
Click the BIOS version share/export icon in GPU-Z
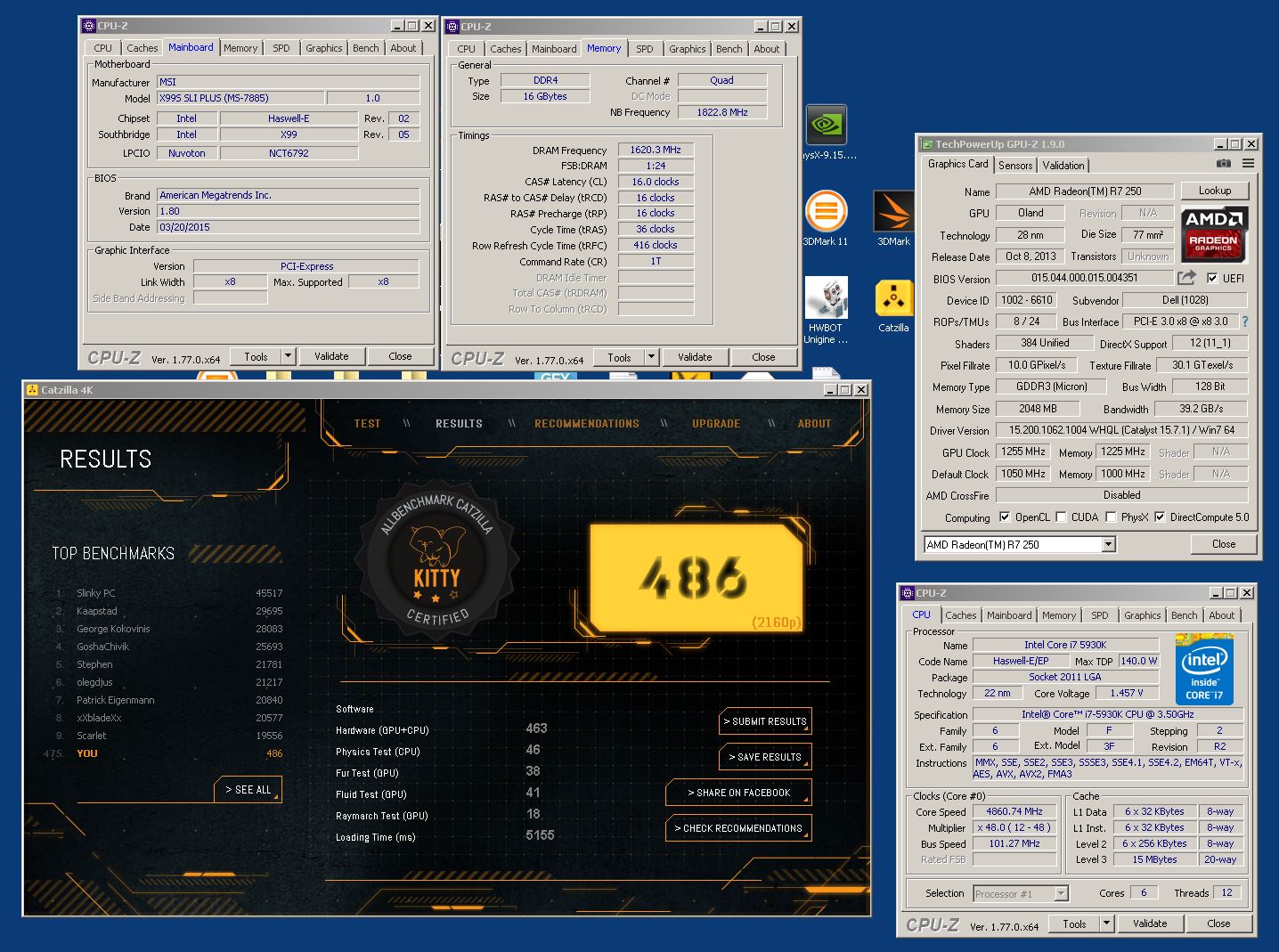coord(1186,278)
